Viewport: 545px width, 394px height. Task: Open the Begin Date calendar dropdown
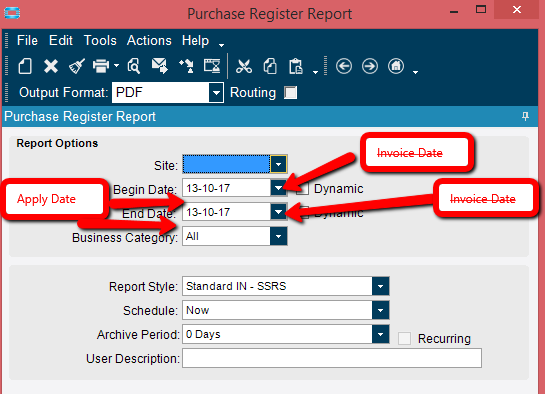[x=278, y=188]
